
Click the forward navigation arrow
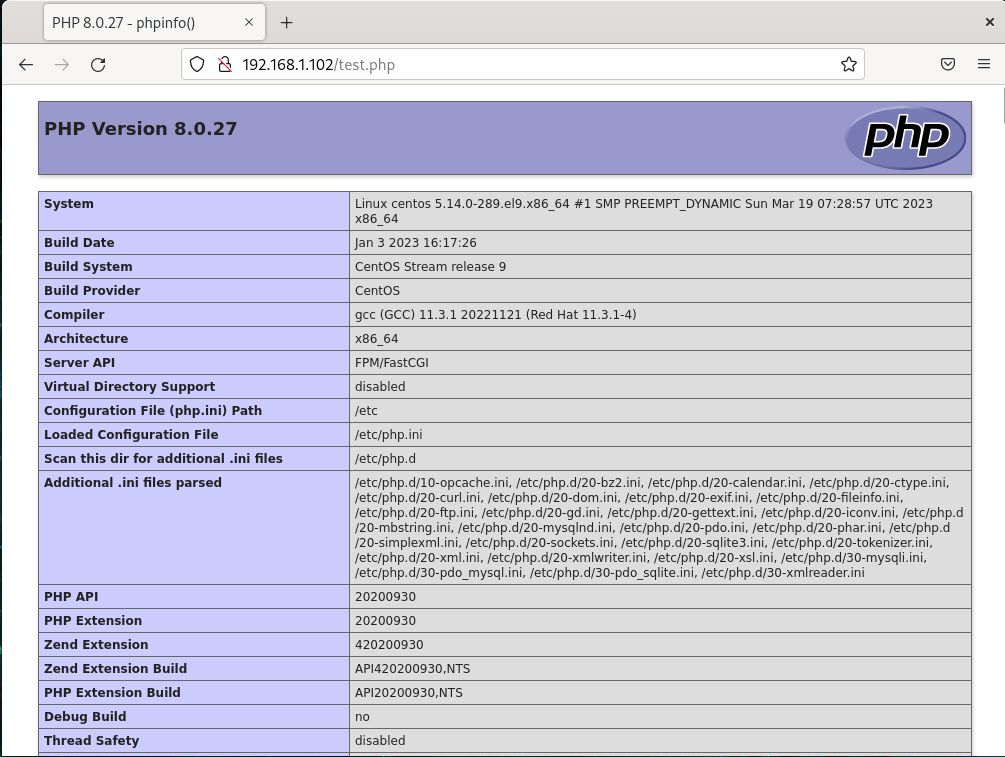coord(62,64)
